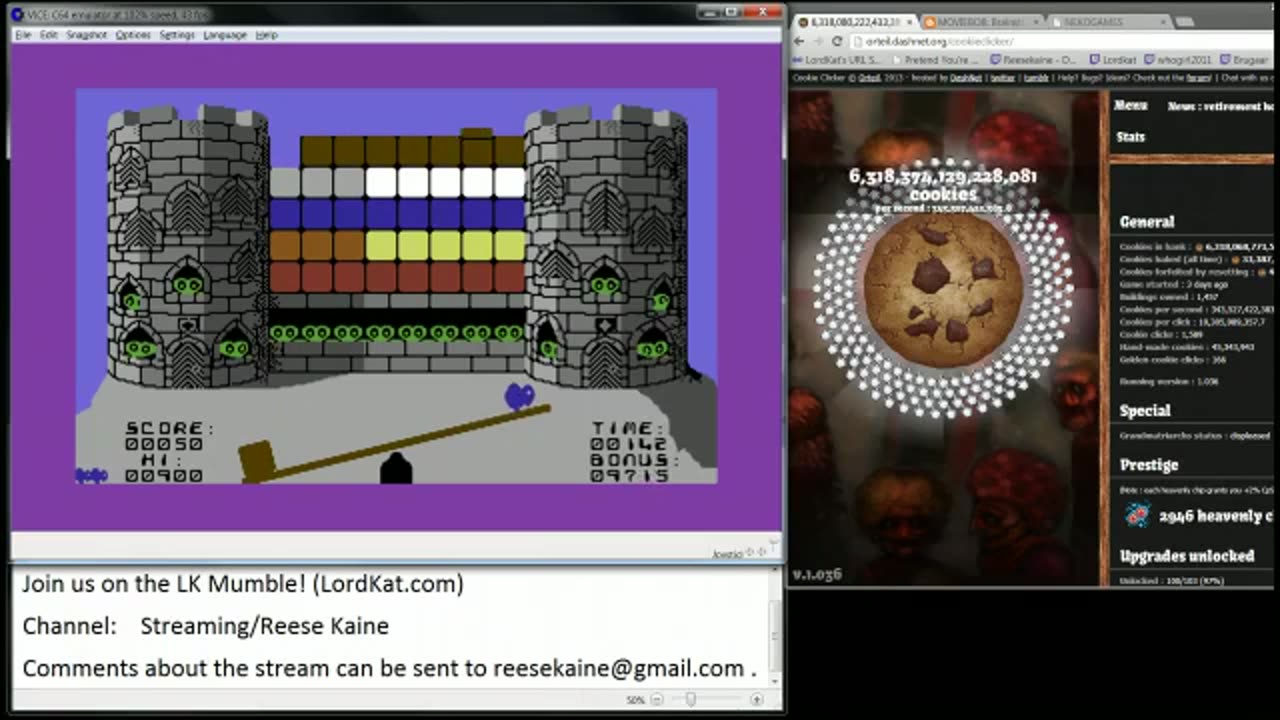Click the Prestige stats heading
This screenshot has width=1280, height=720.
(1149, 465)
